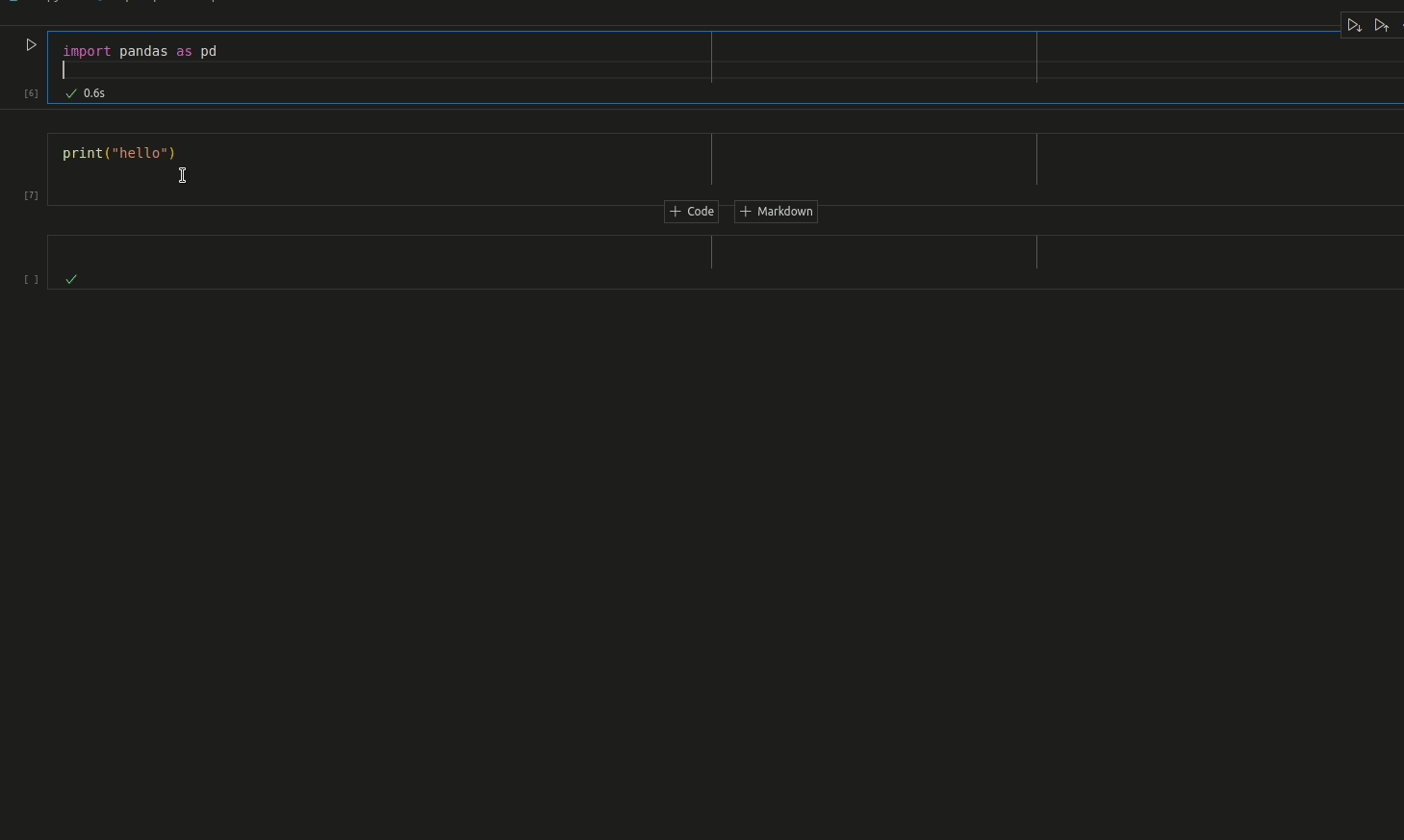The height and width of the screenshot is (840, 1404).
Task: Click run icon with up arrow
Action: point(1383,26)
